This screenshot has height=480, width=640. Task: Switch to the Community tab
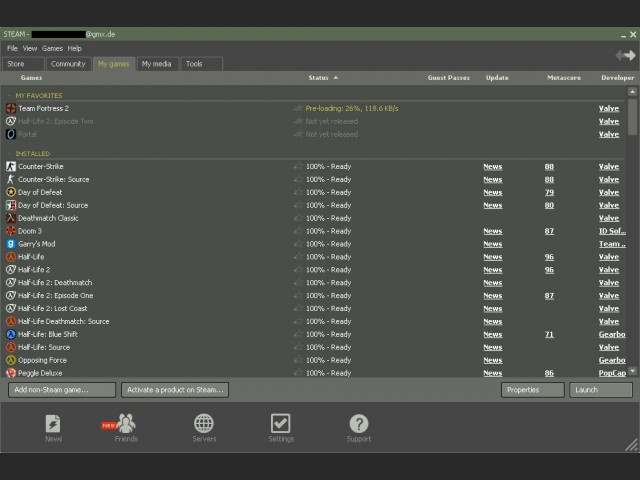69,64
